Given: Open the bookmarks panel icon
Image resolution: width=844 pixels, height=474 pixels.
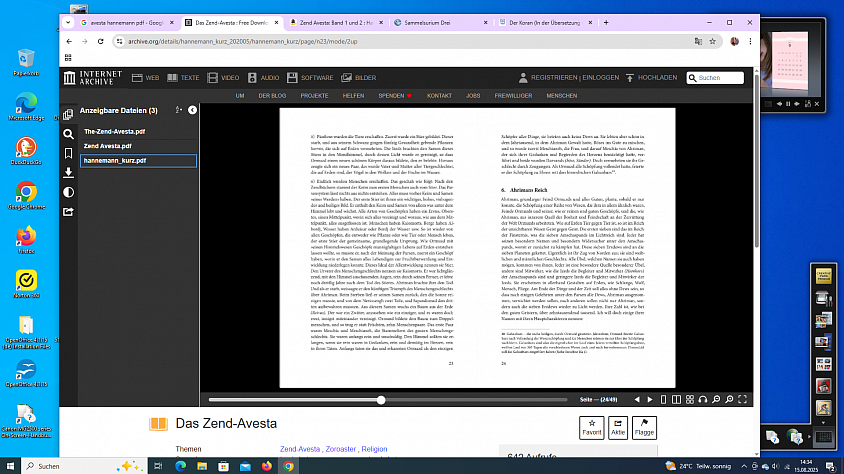Looking at the screenshot, I should [68, 153].
